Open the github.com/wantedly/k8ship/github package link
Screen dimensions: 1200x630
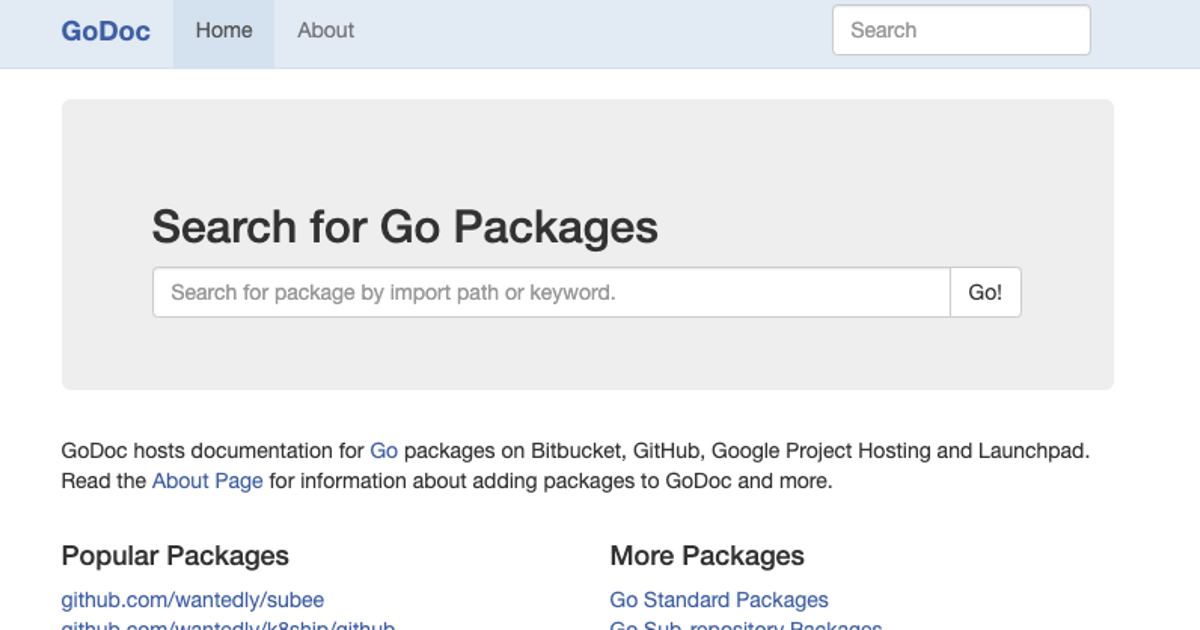[227, 626]
